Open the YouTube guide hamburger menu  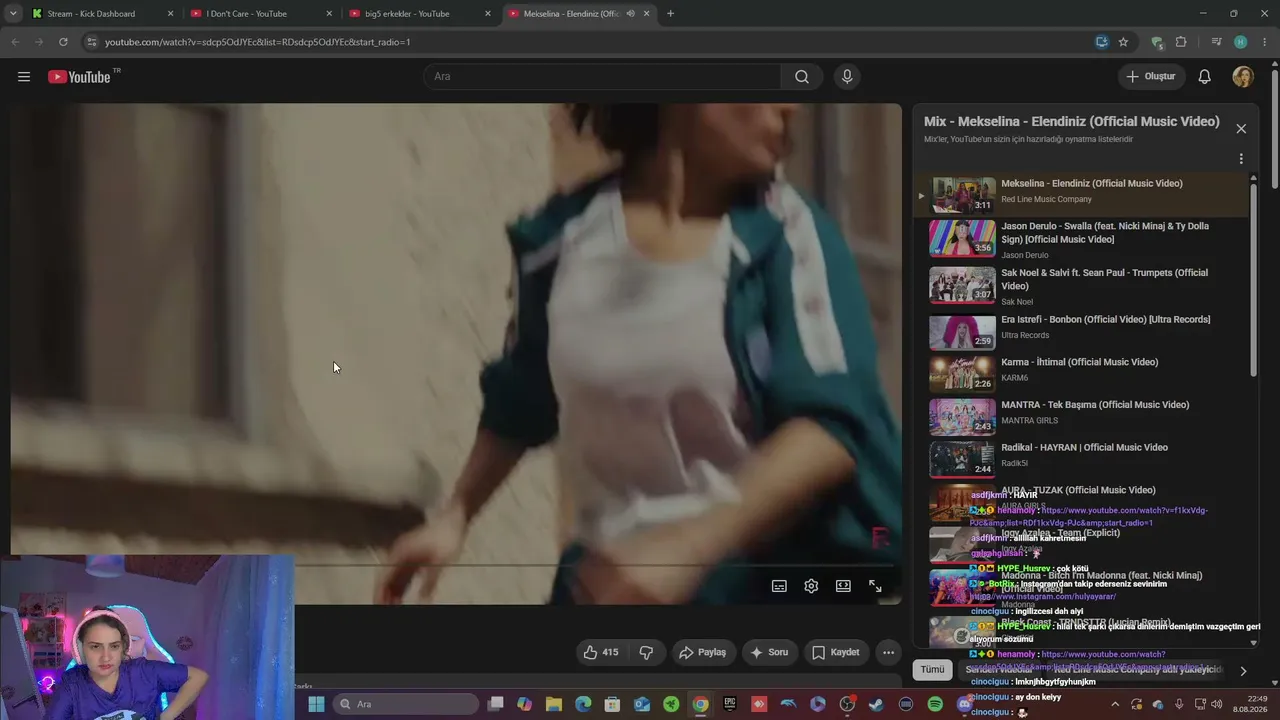(x=24, y=77)
